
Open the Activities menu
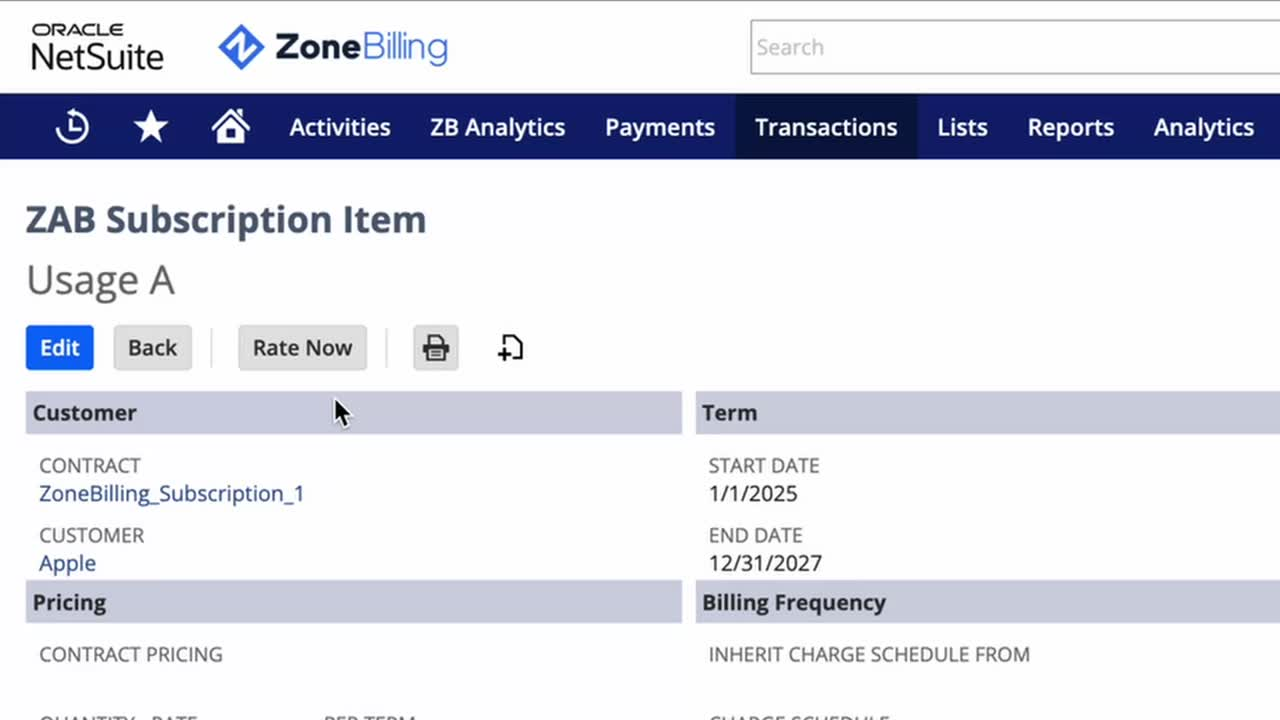[x=340, y=127]
